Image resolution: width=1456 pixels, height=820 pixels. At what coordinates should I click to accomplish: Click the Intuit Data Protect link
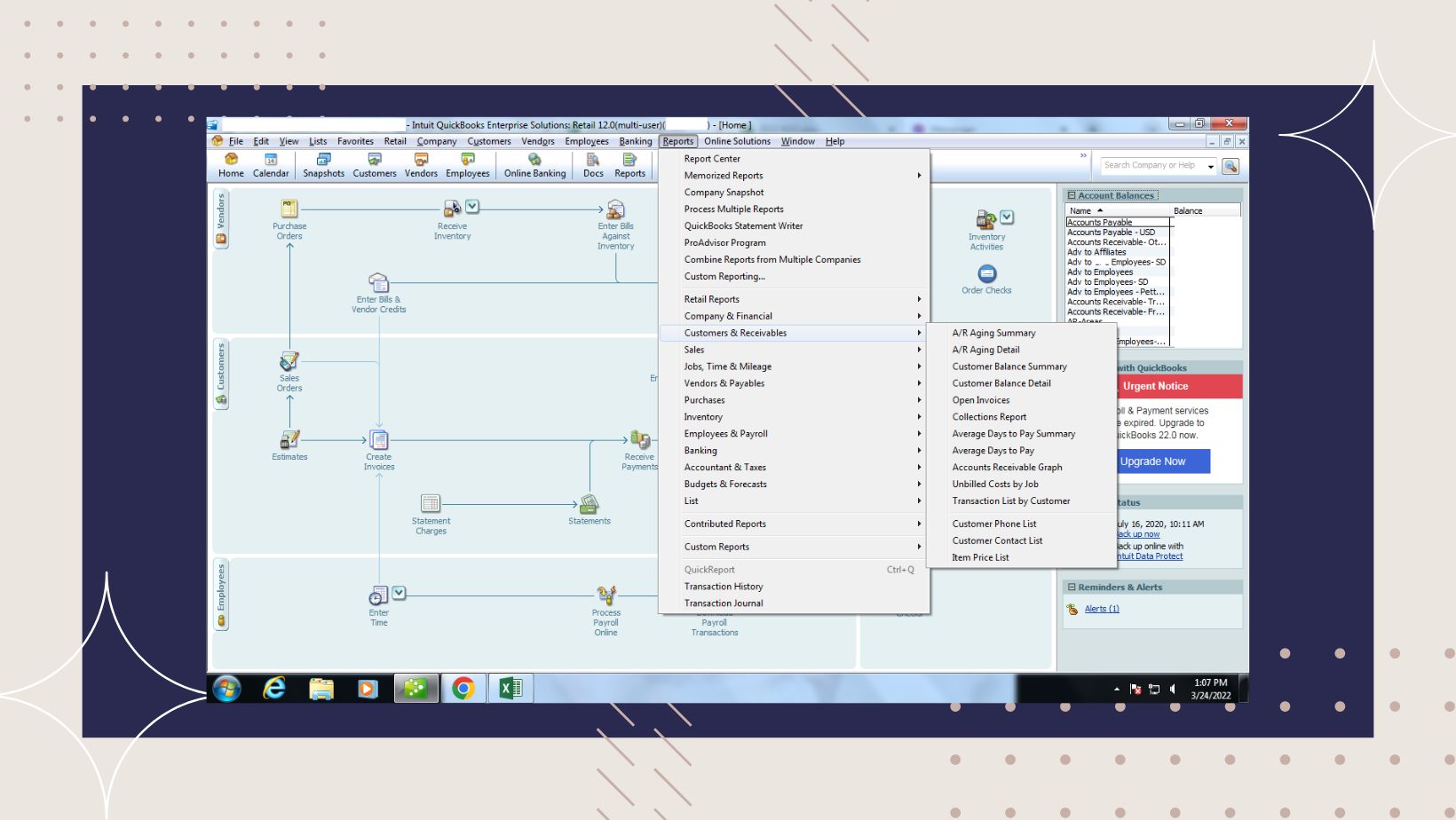click(1149, 556)
